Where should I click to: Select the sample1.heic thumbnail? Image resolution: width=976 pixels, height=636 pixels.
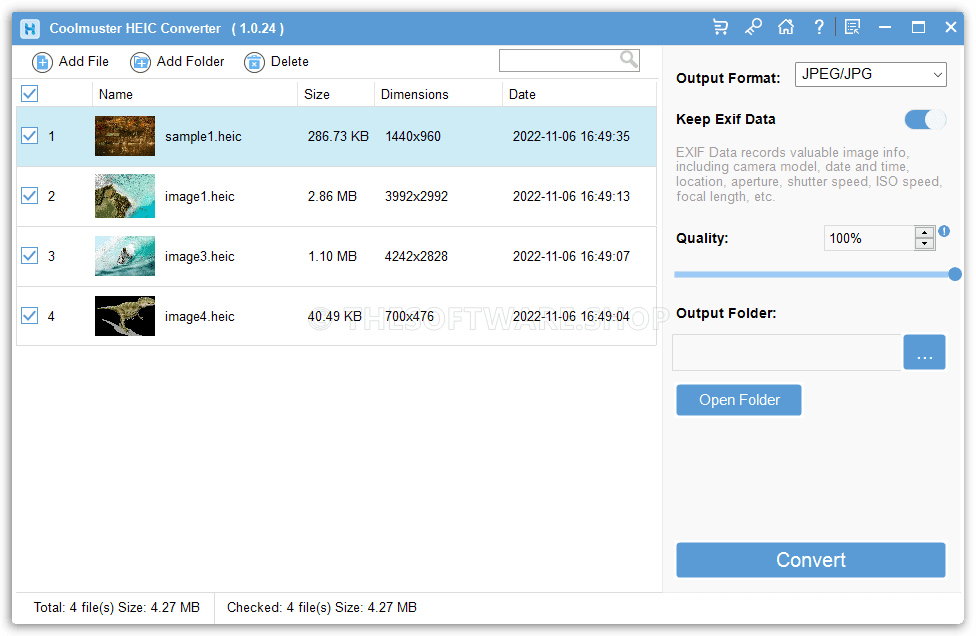pos(125,136)
